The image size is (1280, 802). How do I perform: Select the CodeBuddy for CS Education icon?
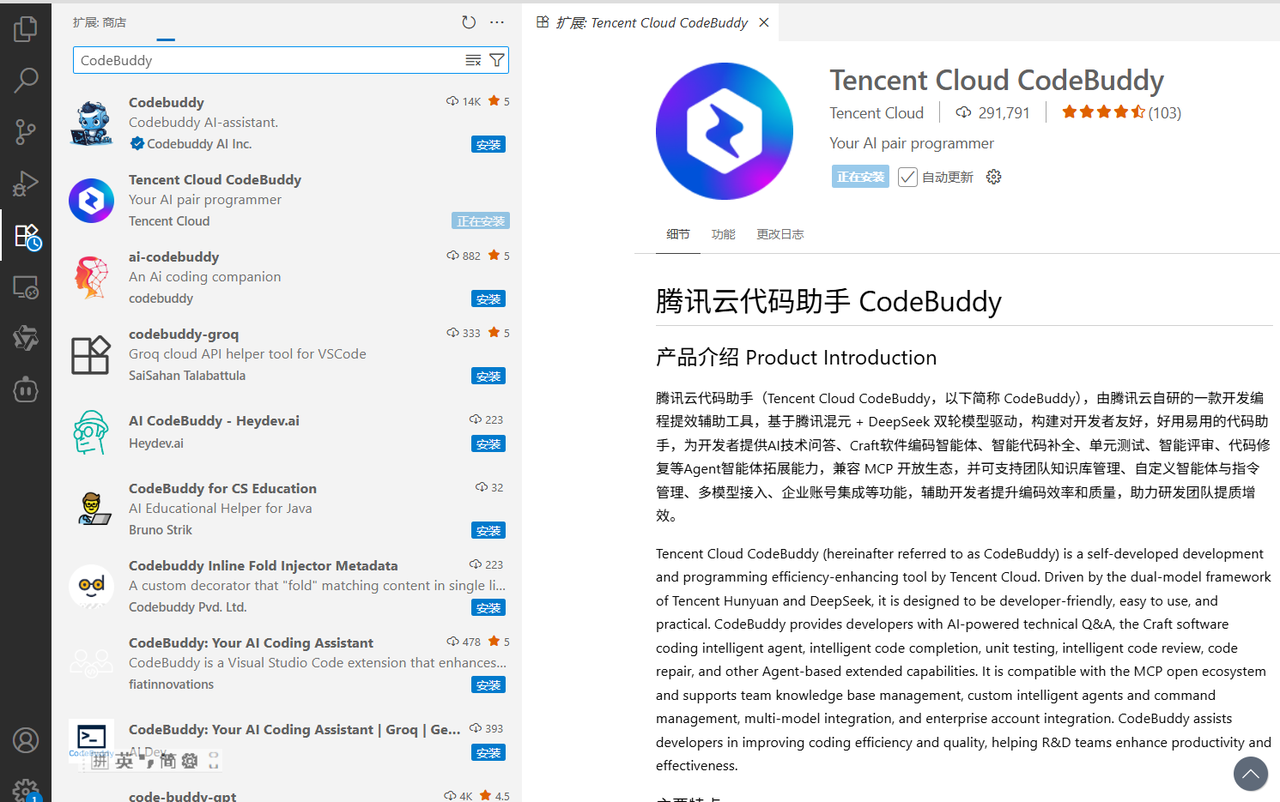(95, 508)
